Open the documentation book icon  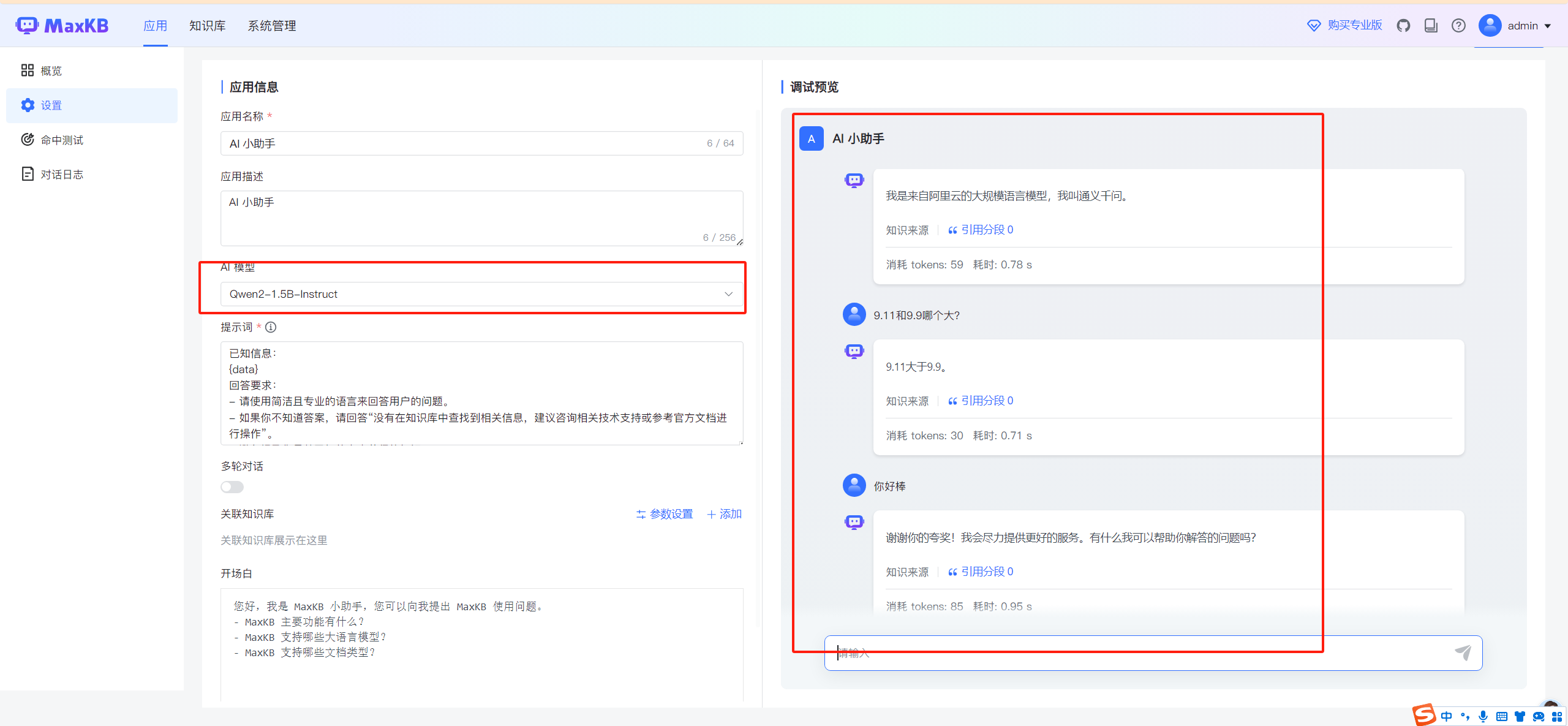click(x=1431, y=25)
